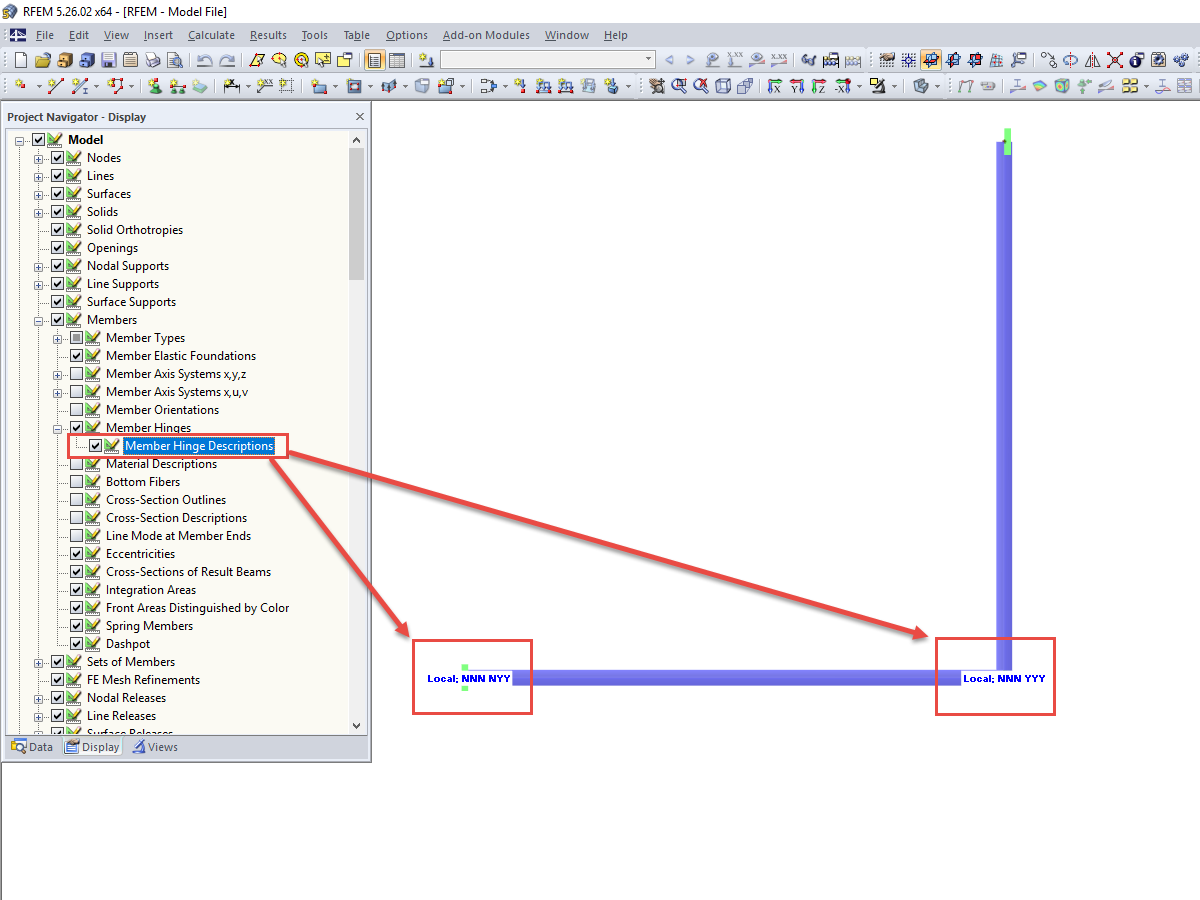
Task: Toggle the Table display icon
Action: click(x=397, y=60)
